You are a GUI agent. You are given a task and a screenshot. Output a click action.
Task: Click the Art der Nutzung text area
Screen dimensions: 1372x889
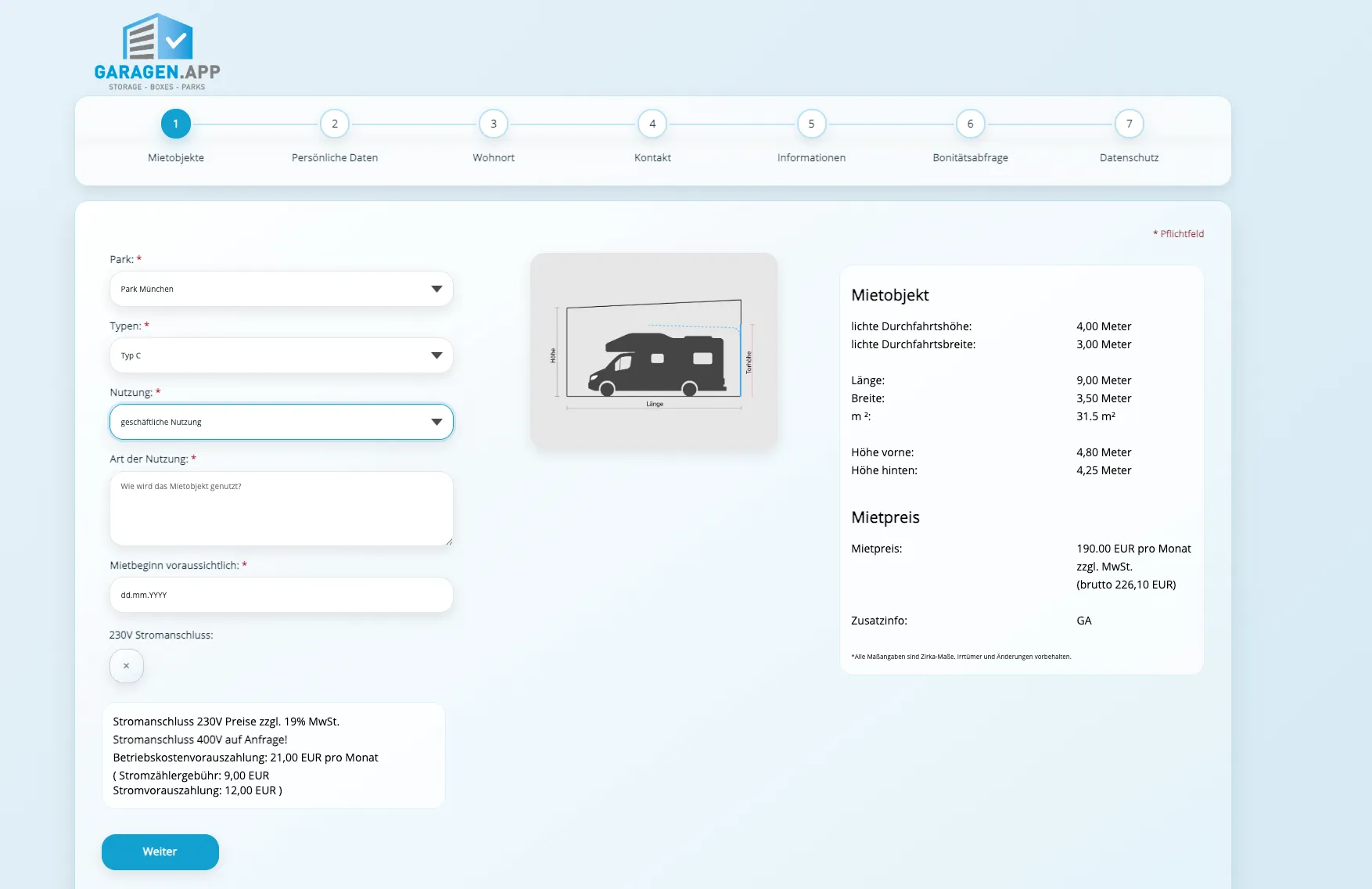point(282,509)
